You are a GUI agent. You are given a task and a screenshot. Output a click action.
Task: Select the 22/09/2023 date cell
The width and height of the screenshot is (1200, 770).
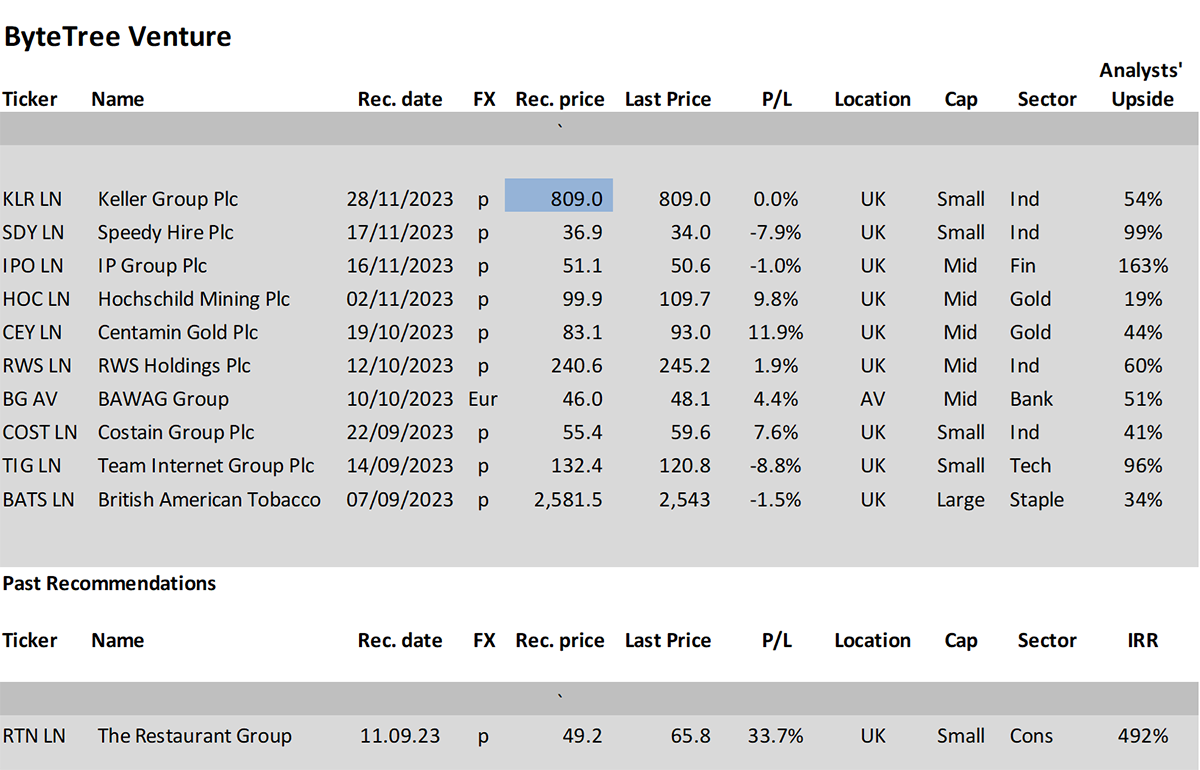click(x=400, y=432)
